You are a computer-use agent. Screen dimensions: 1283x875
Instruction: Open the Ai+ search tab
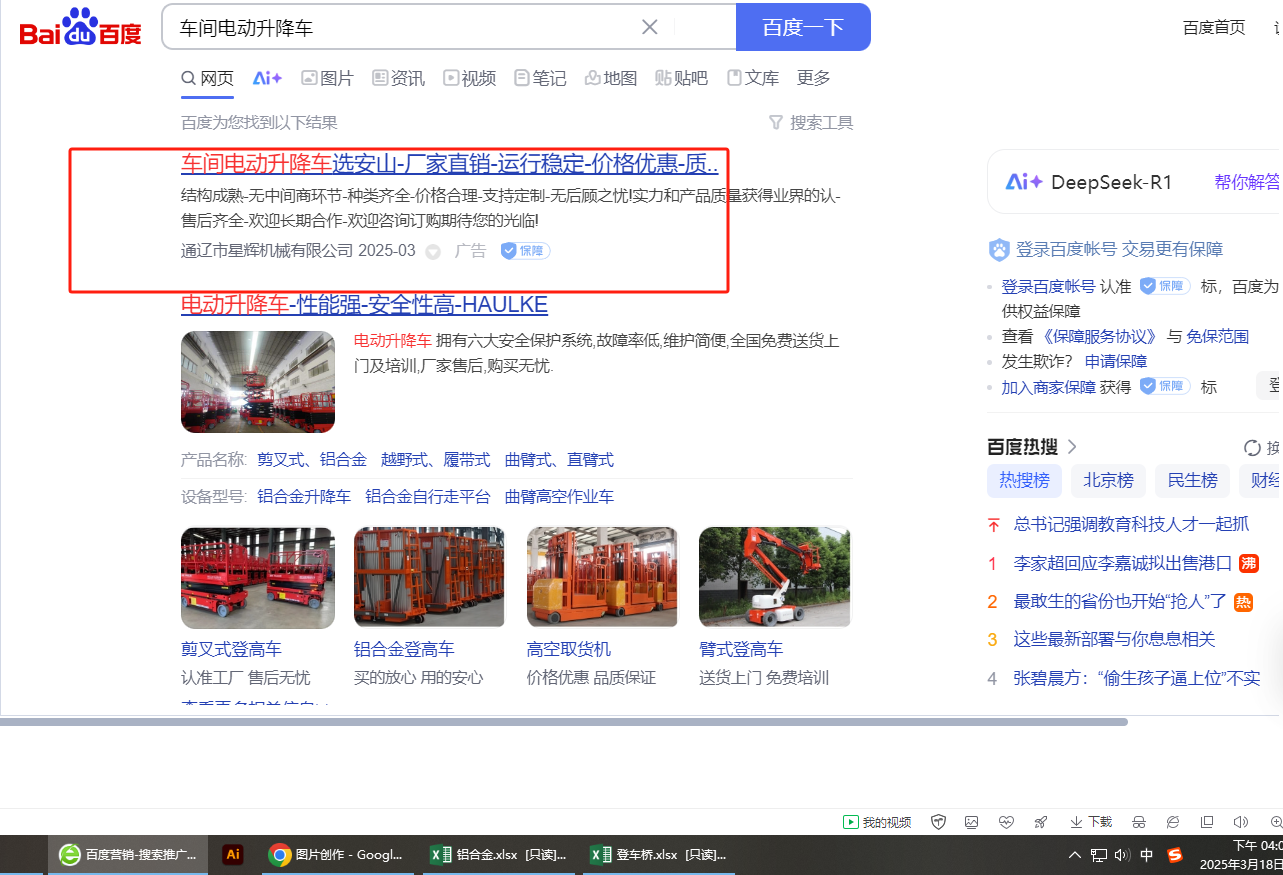[267, 78]
